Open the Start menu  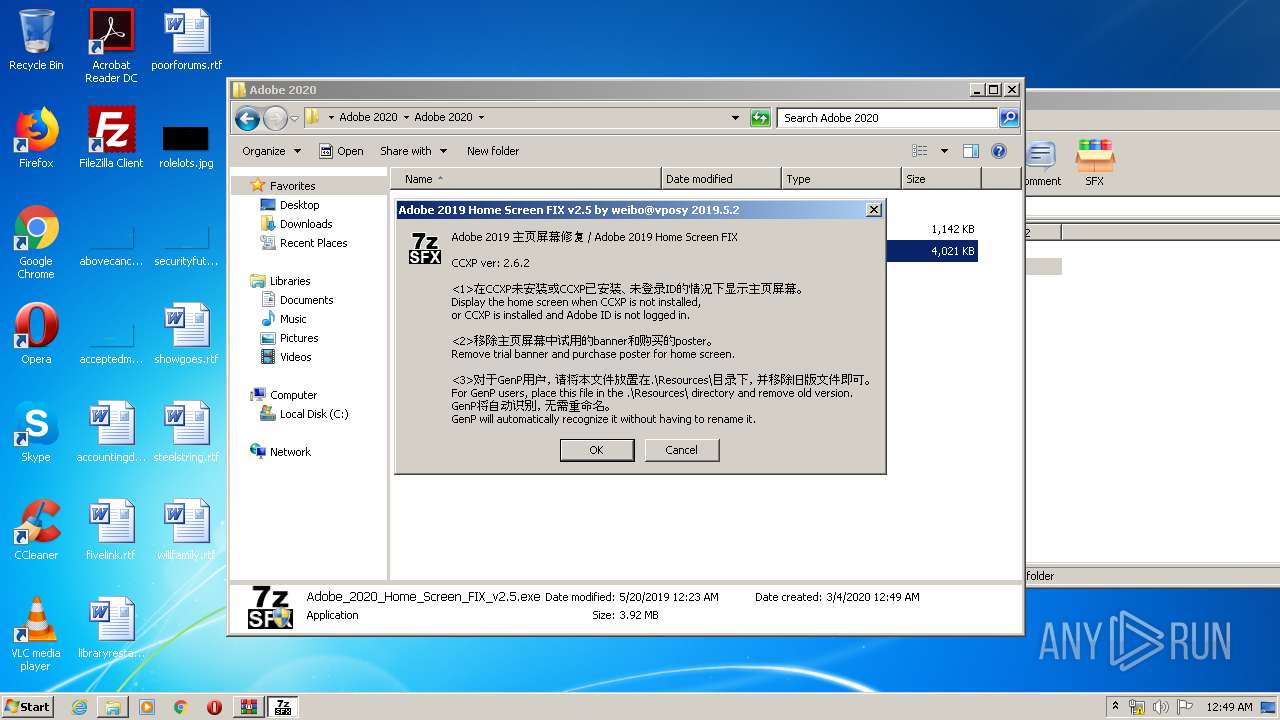pyautogui.click(x=27, y=707)
